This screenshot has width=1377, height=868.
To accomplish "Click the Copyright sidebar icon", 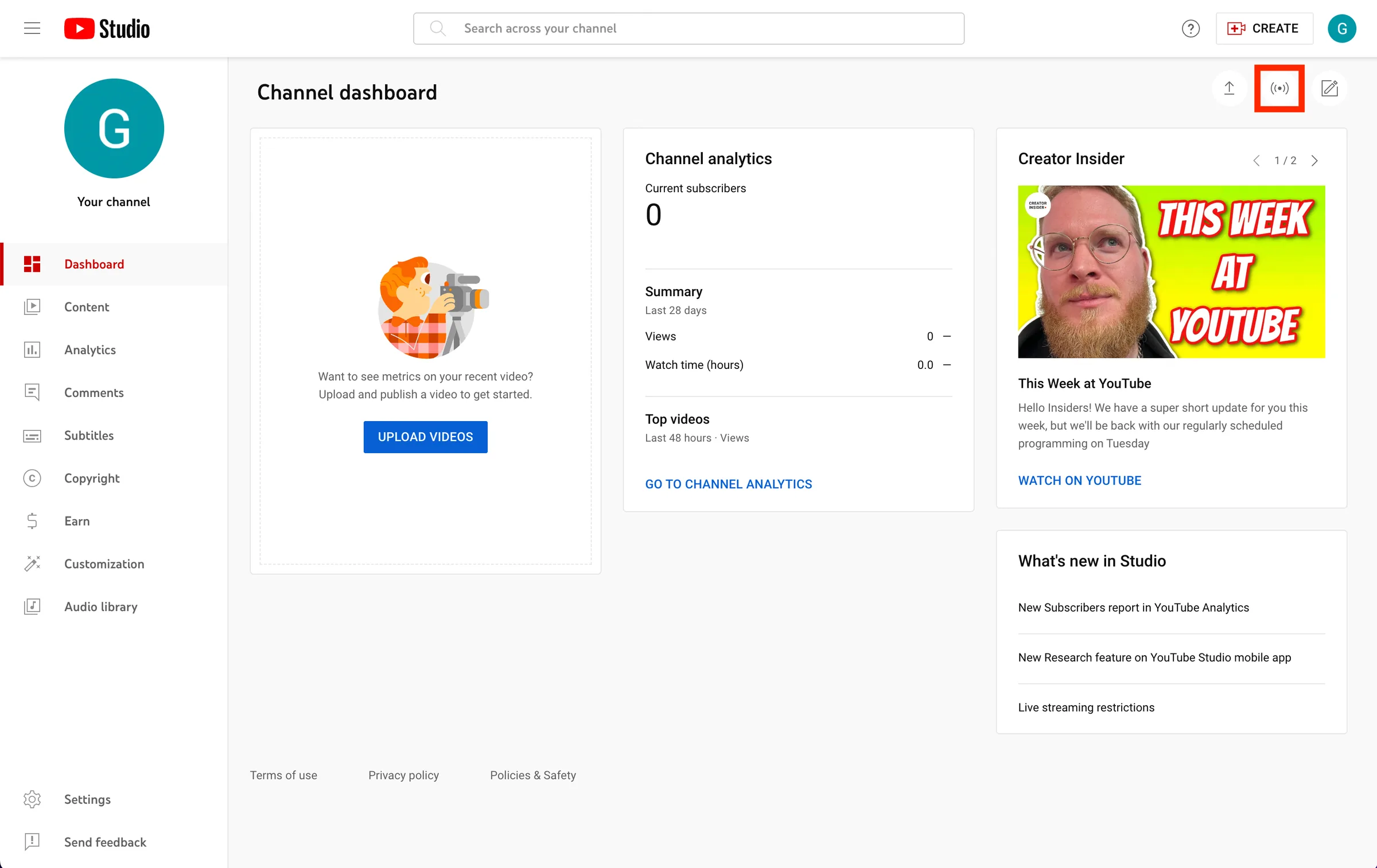I will point(32,478).
